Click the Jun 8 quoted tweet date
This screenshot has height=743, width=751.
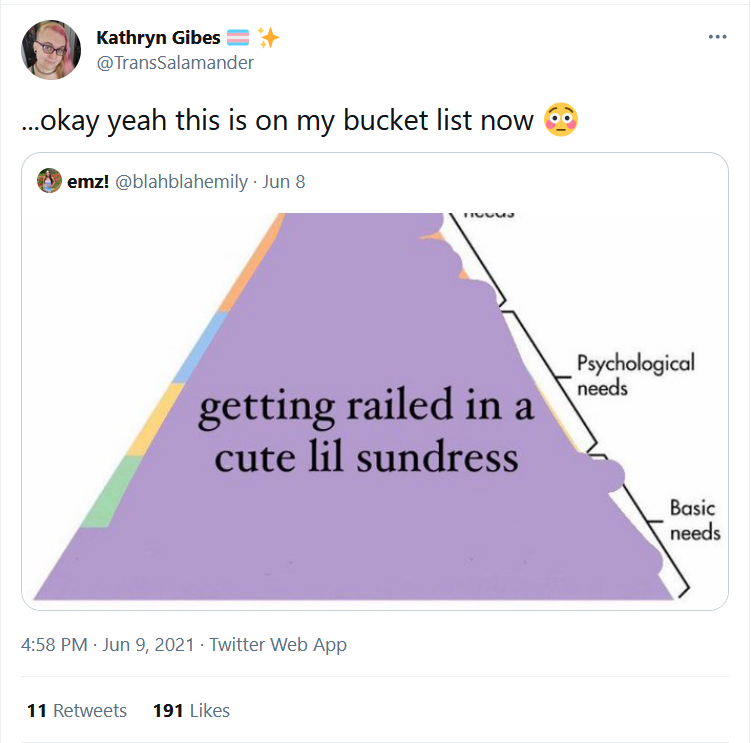pyautogui.click(x=284, y=182)
